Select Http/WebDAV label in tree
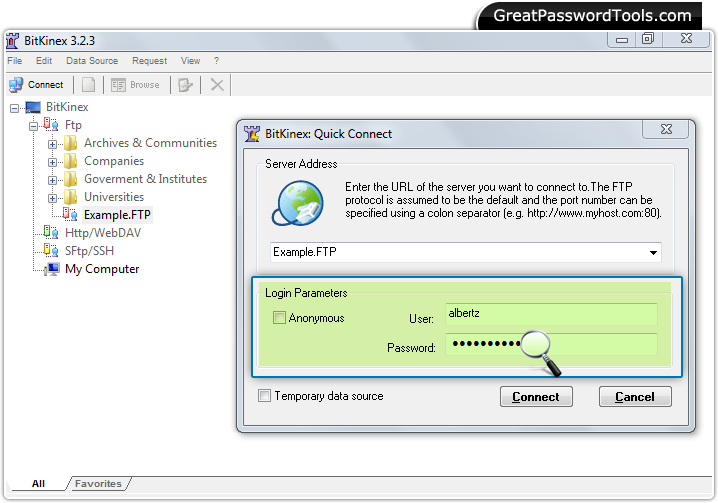 (x=103, y=233)
